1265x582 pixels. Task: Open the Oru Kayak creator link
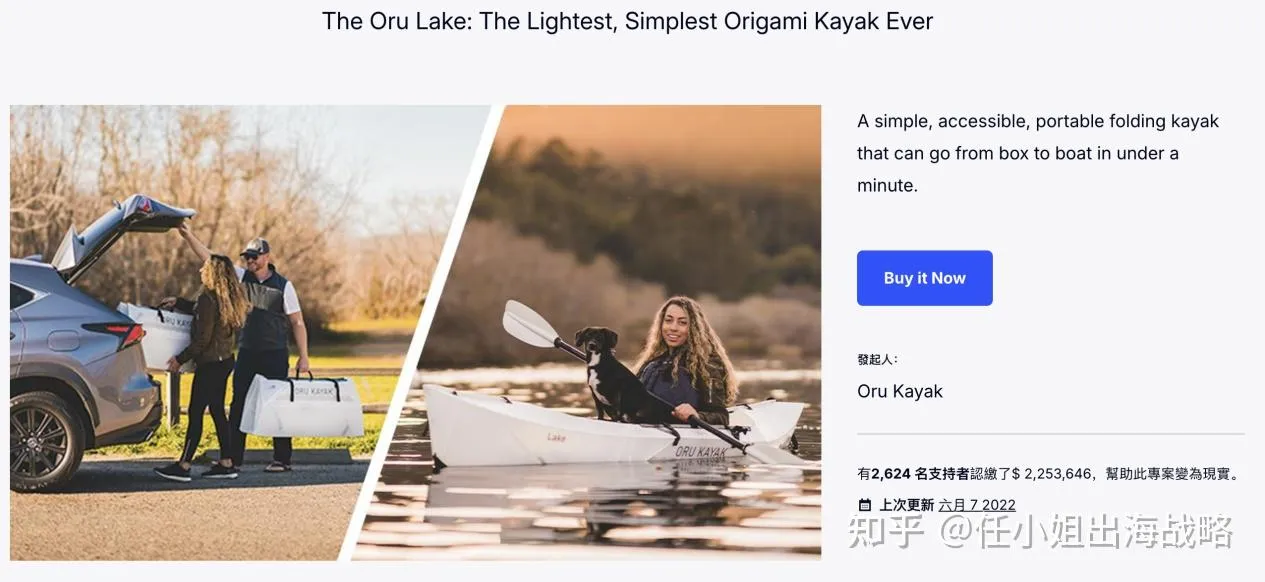coord(900,391)
